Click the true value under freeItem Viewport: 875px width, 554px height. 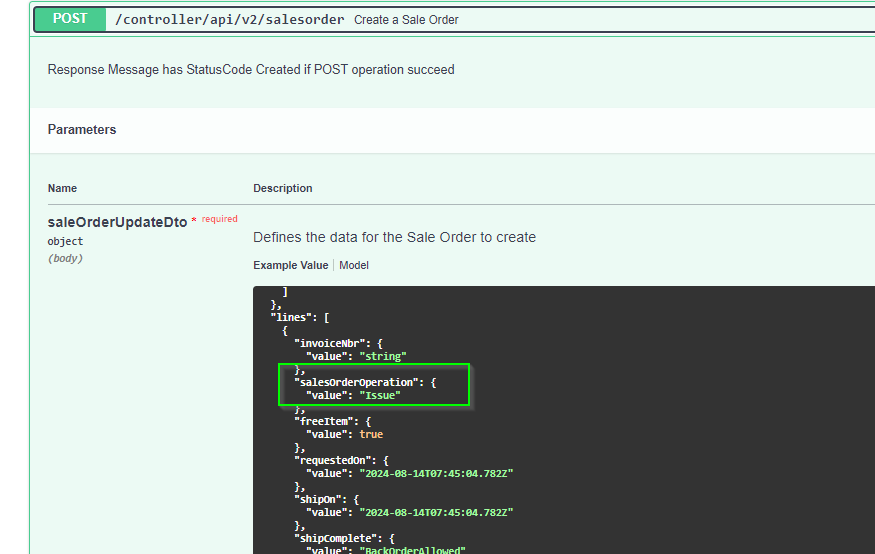coord(371,434)
